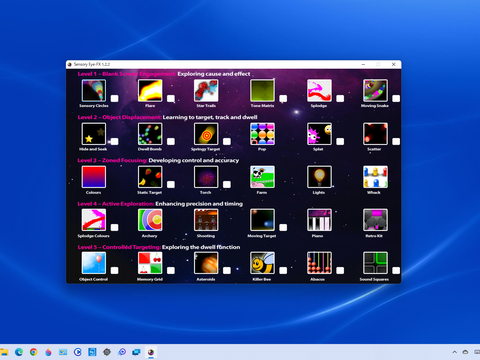Image resolution: width=480 pixels, height=360 pixels.
Task: Launch the Splodge painting activity
Action: (x=319, y=90)
